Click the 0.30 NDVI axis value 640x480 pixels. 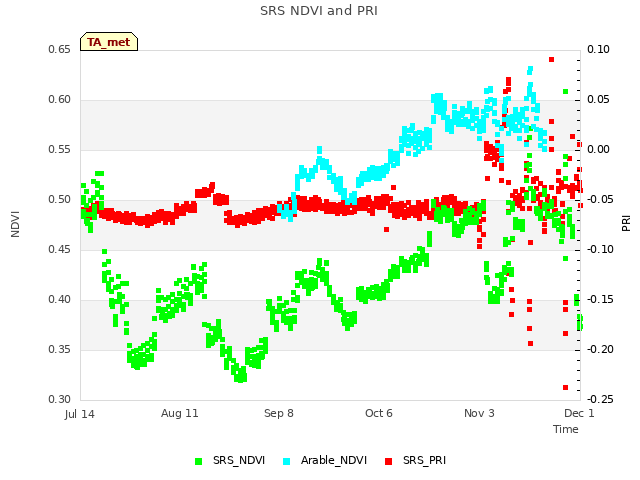[60, 399]
